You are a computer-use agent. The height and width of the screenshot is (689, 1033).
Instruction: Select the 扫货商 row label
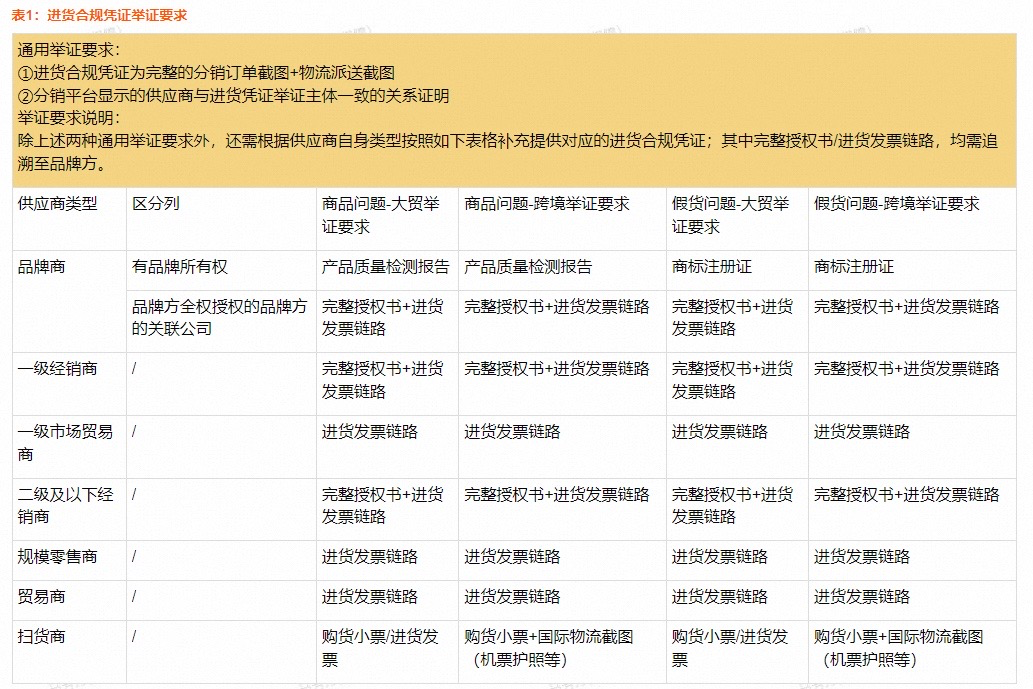(42, 636)
